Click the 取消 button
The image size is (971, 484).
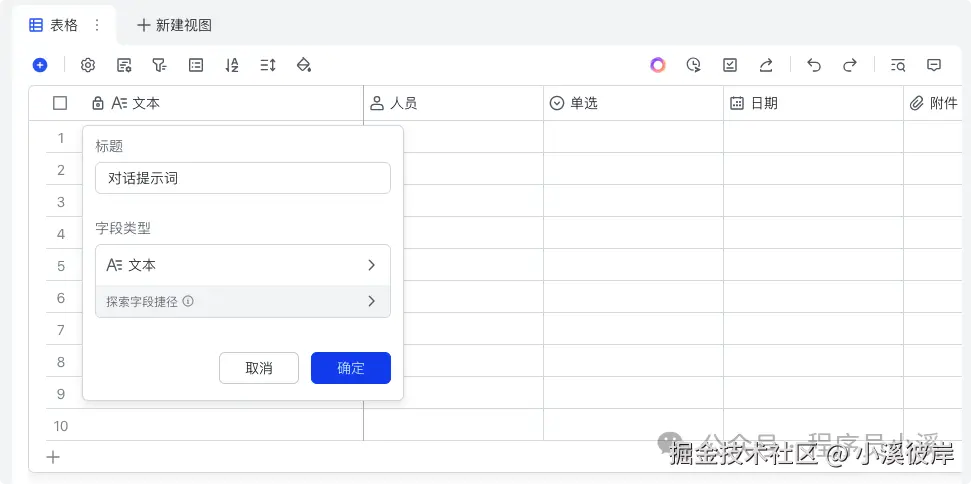(x=259, y=368)
